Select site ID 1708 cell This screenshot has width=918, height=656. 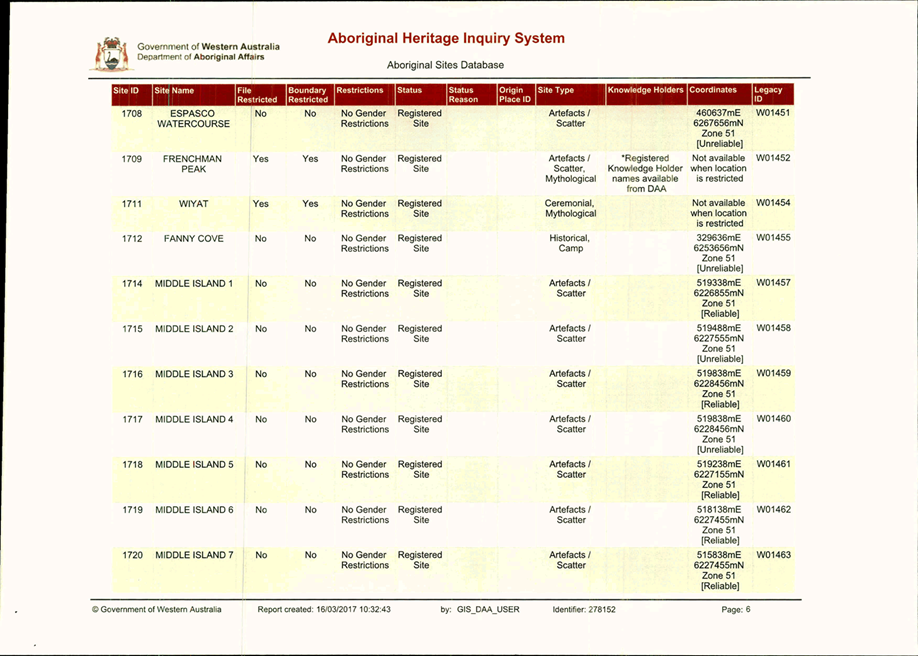coord(132,114)
